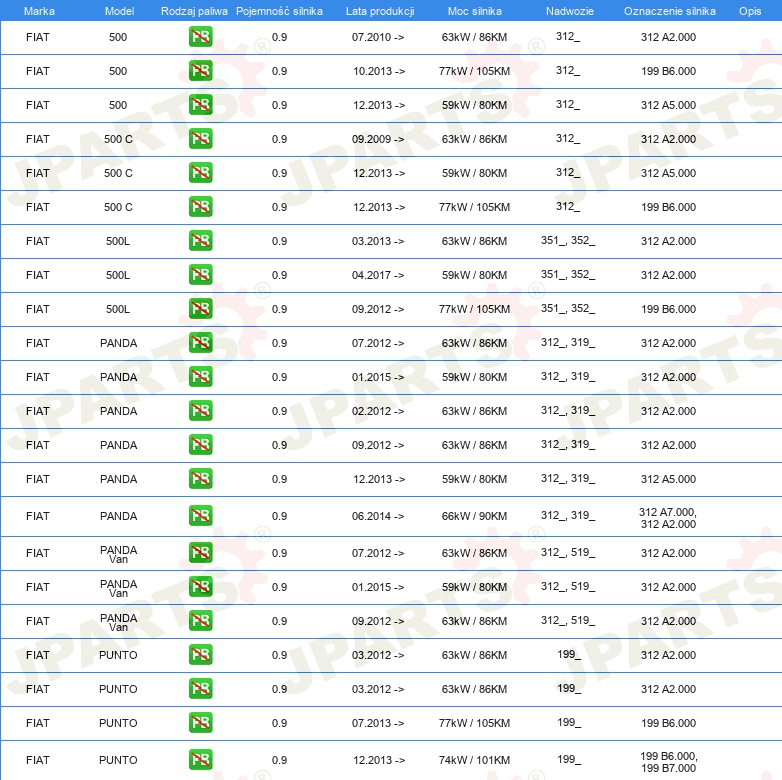Select fuel icon in 500 12.2013 59kW row
Image resolution: width=782 pixels, height=780 pixels.
(x=200, y=105)
